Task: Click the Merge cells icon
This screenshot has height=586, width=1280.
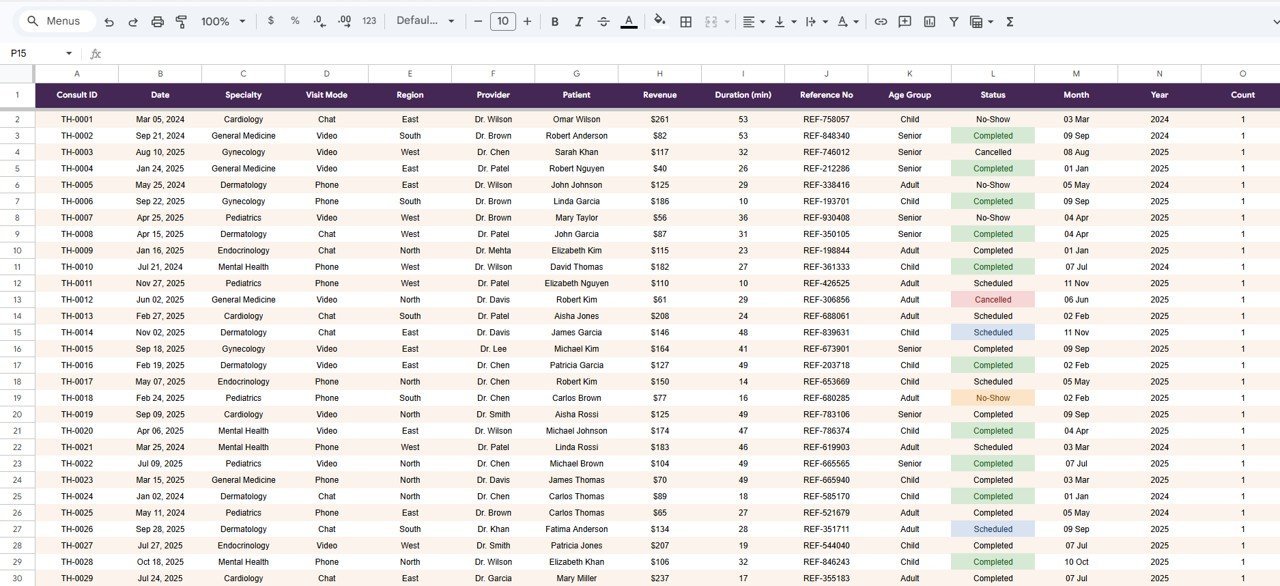Action: pos(712,21)
